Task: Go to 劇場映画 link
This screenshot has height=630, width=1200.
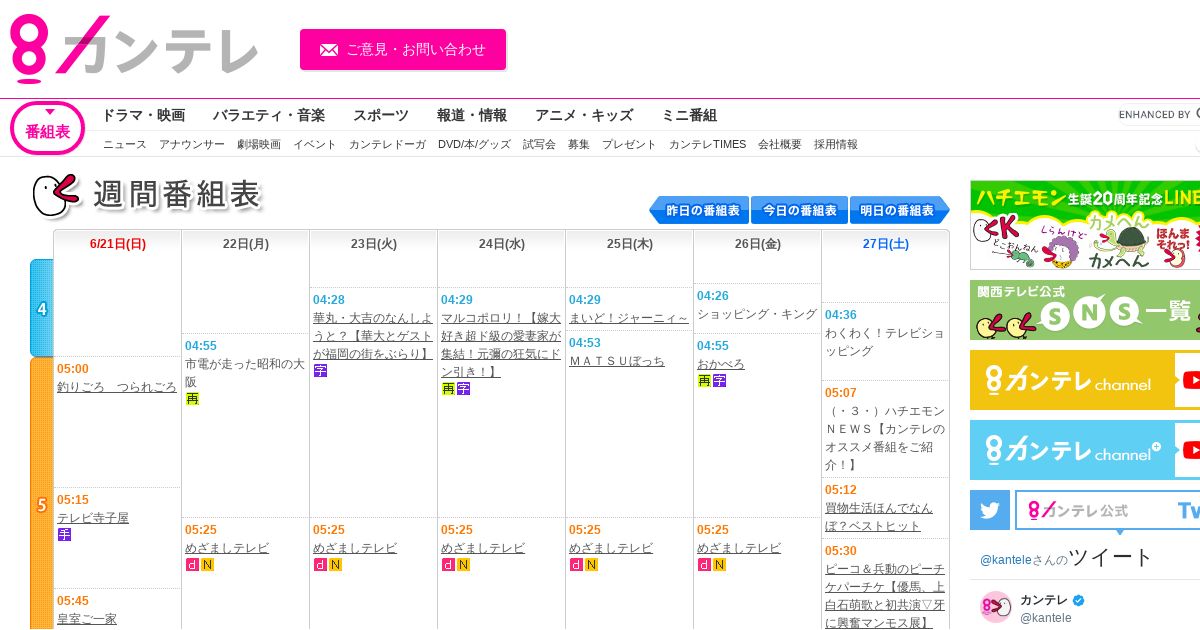Action: tap(259, 144)
